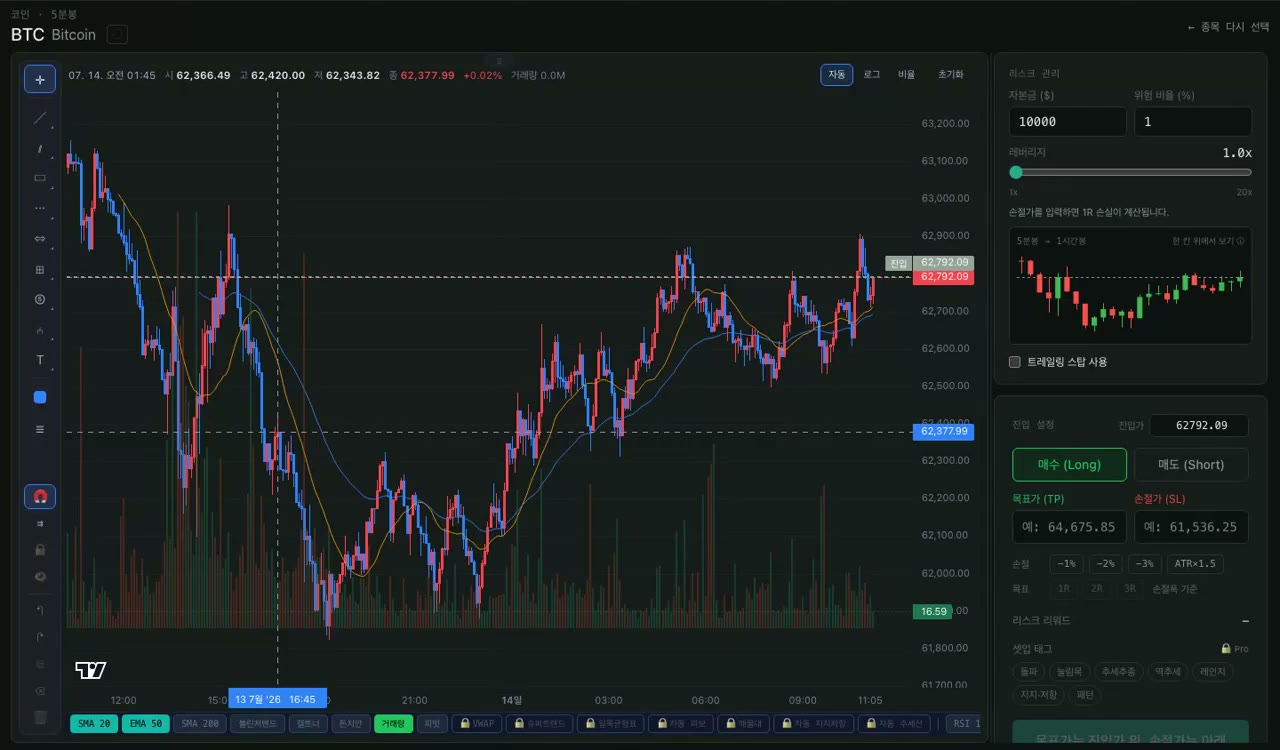Switch to 비율 scale mode
The width and height of the screenshot is (1280, 750).
[x=906, y=75]
